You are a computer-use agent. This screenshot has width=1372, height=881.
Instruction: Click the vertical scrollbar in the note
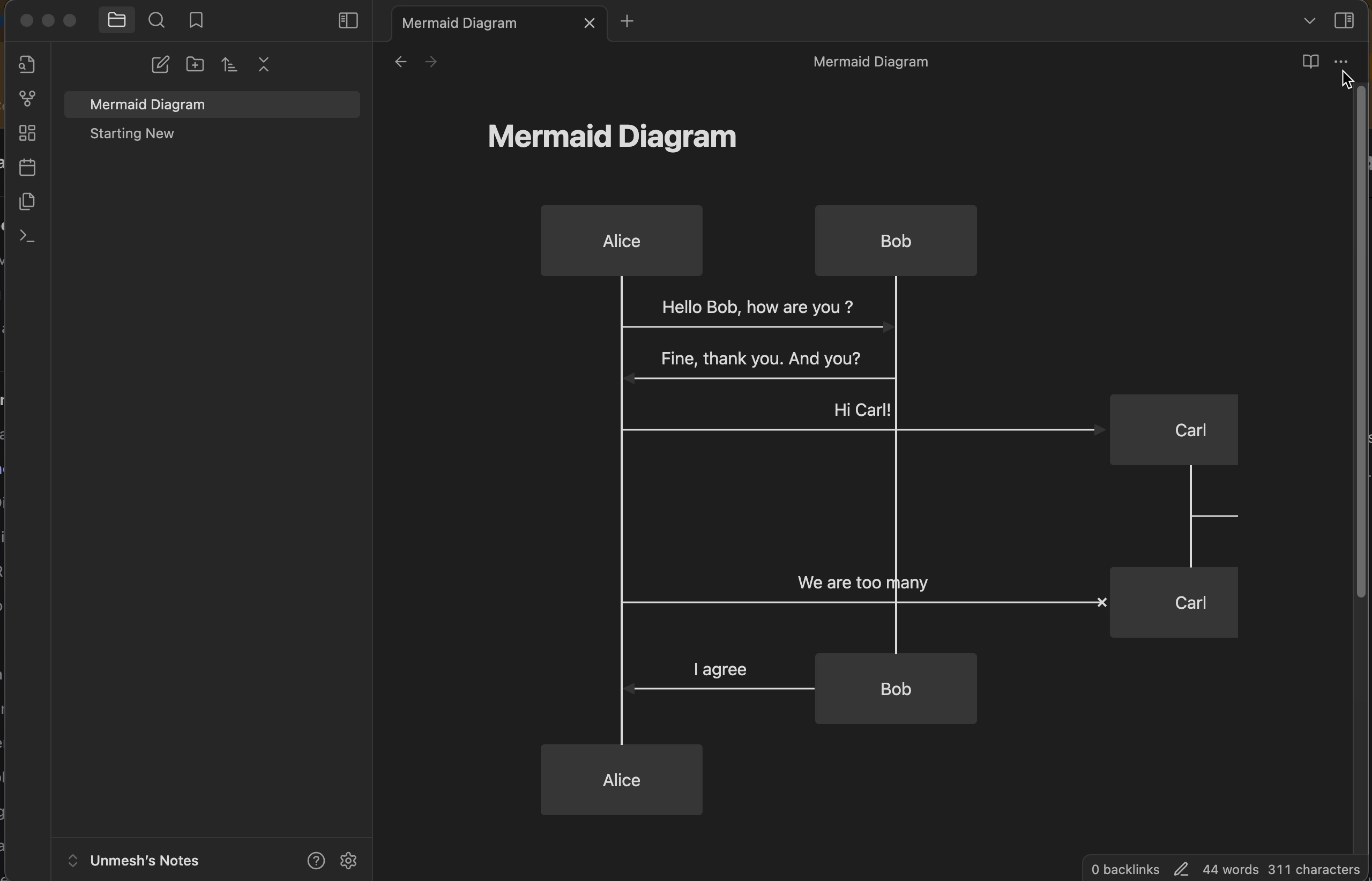(1361, 344)
